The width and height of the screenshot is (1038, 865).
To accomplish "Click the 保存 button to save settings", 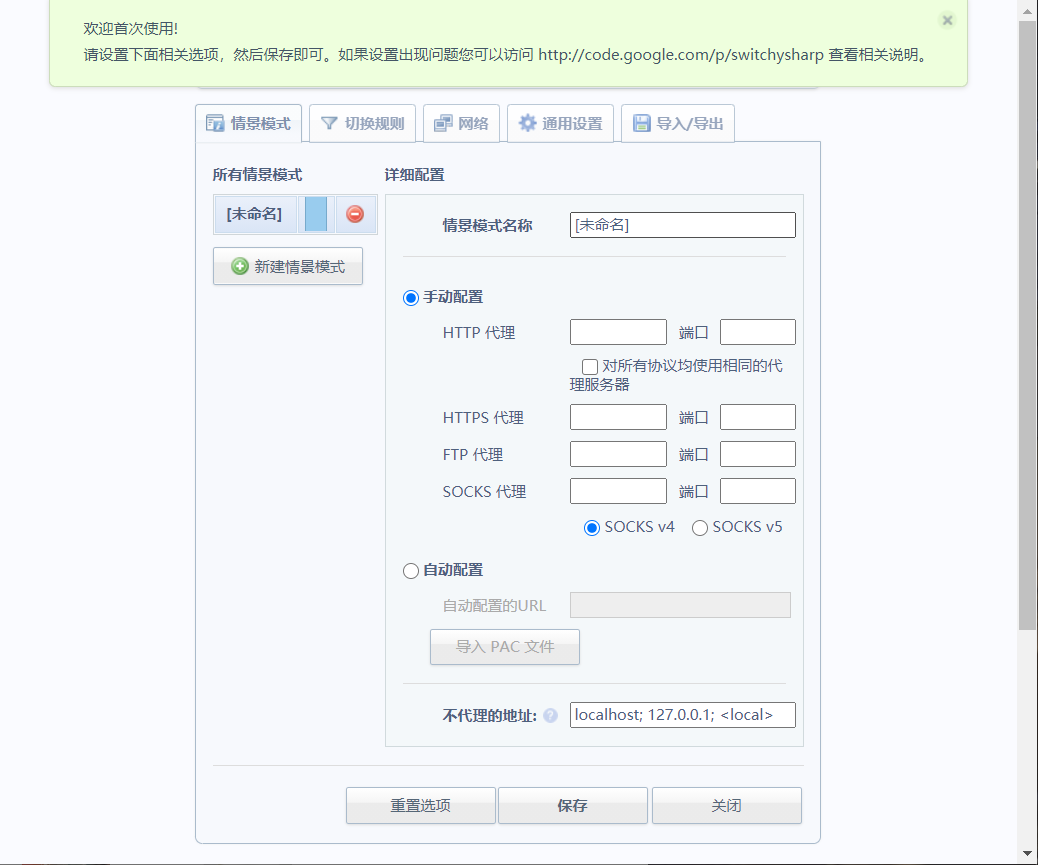I will click(572, 805).
